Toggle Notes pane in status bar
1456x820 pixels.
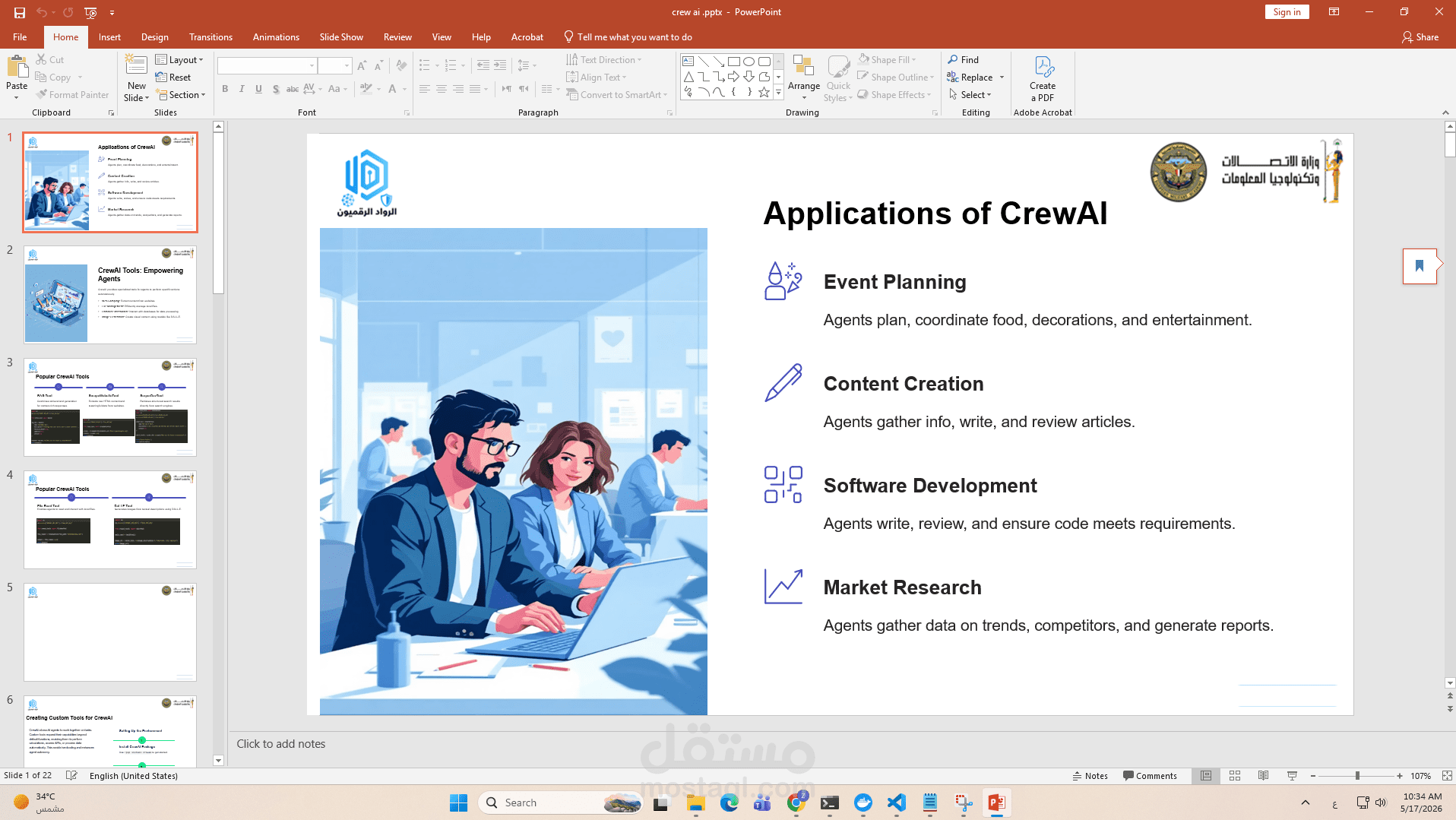[x=1090, y=776]
